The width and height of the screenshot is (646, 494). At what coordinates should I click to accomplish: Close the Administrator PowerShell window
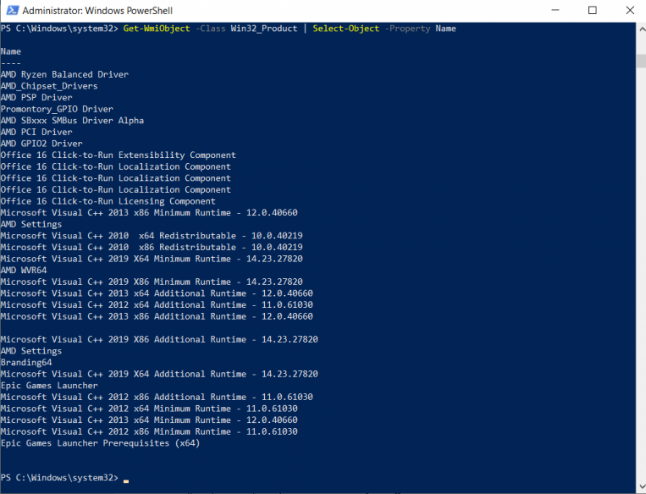click(x=630, y=10)
